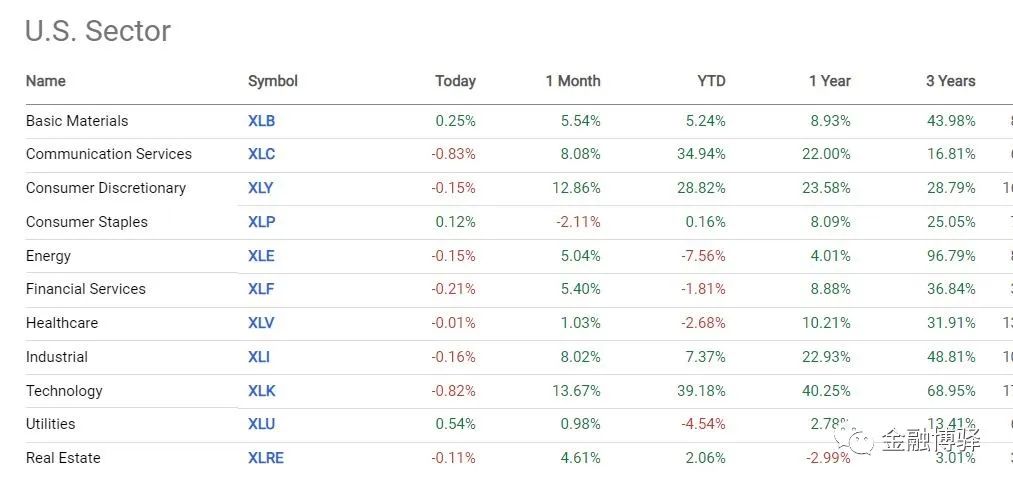Open the XLI symbol link
1013x484 pixels.
258,357
